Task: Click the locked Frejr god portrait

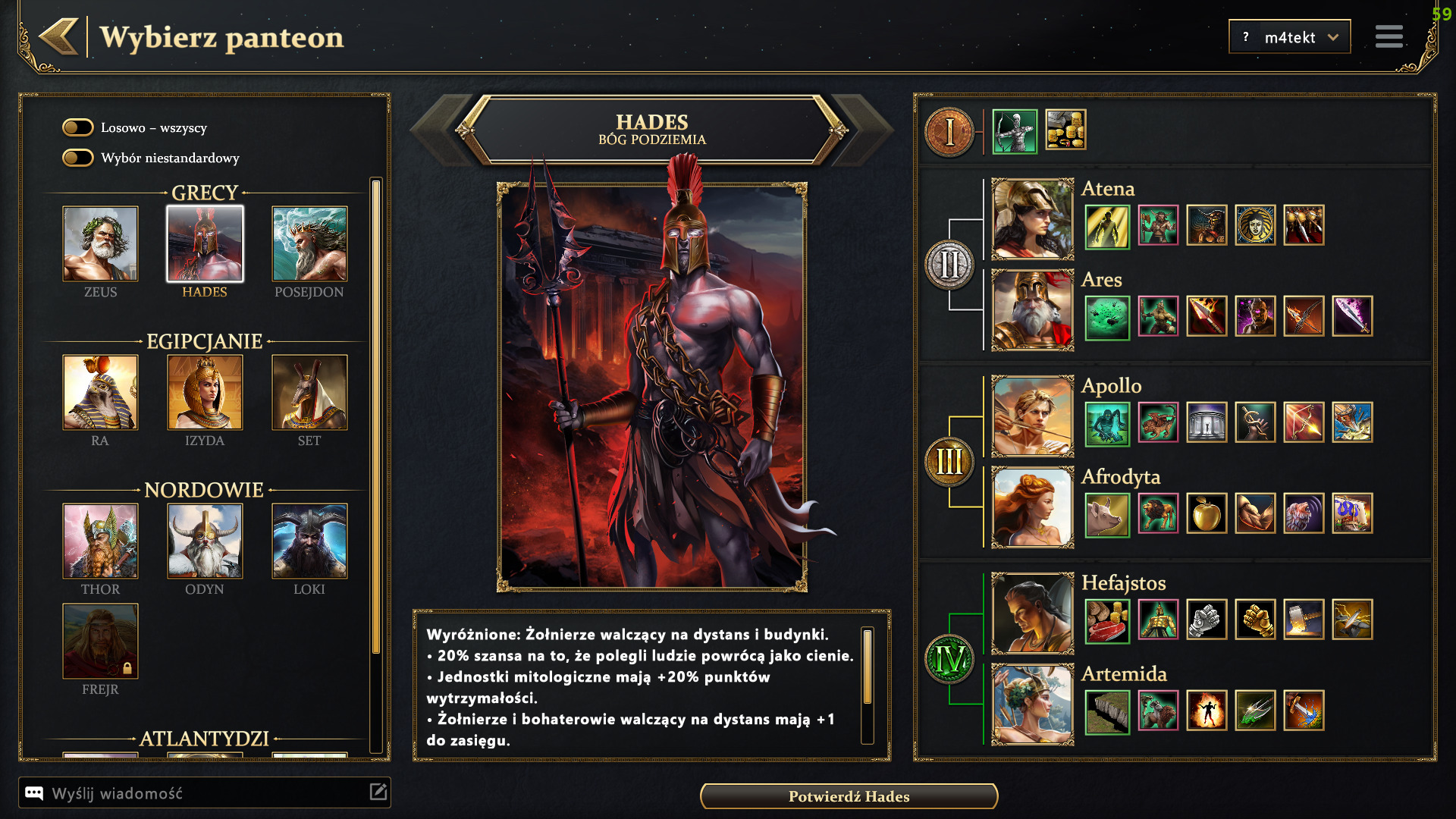Action: tap(100, 641)
